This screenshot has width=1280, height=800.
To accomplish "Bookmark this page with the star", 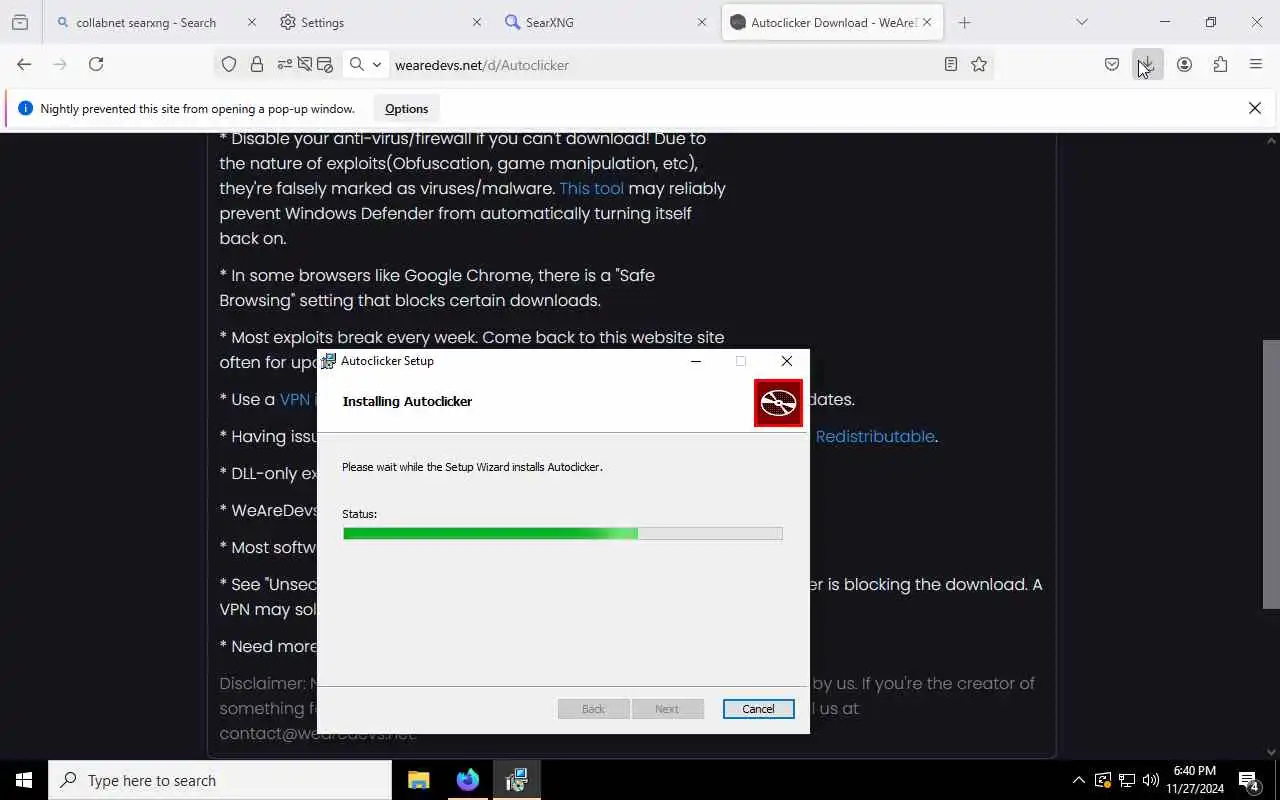I will [979, 64].
